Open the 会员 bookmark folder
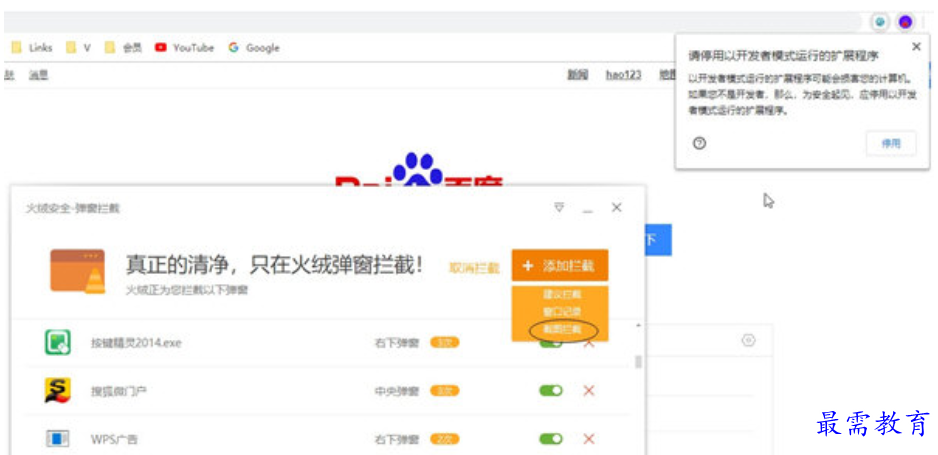This screenshot has width=938, height=455. [123, 48]
